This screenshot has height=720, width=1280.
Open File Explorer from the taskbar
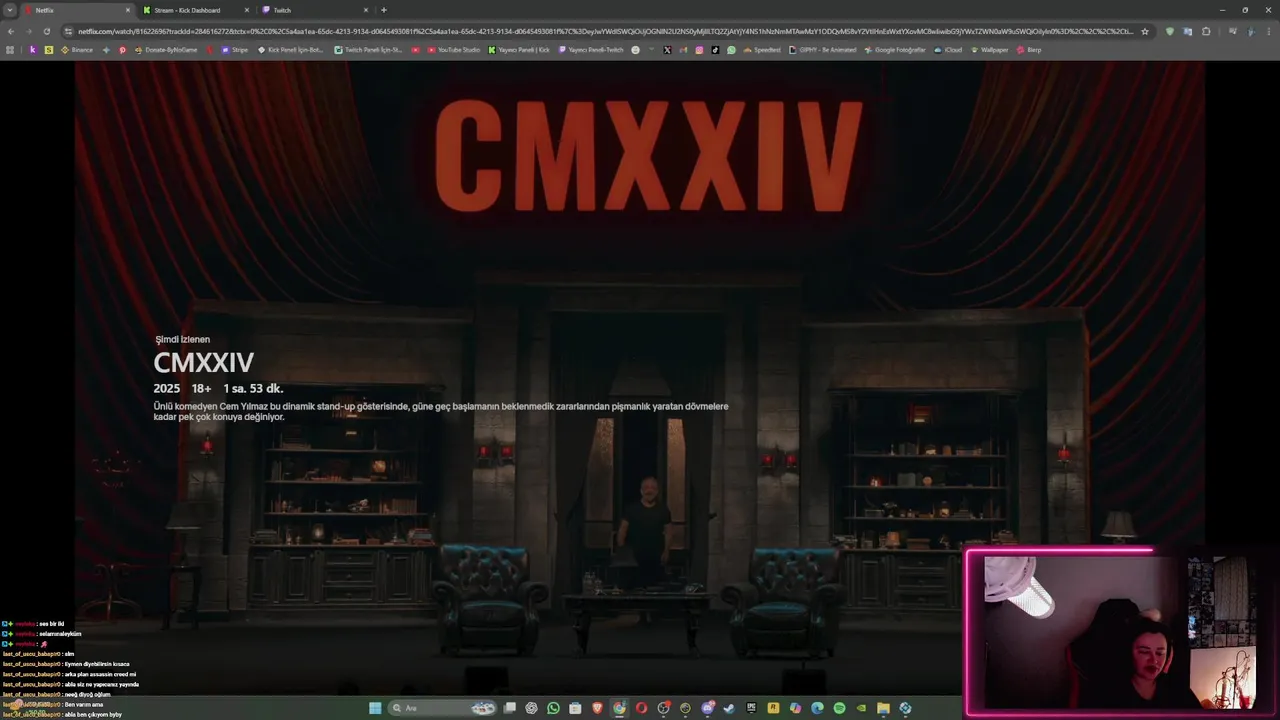click(x=883, y=708)
